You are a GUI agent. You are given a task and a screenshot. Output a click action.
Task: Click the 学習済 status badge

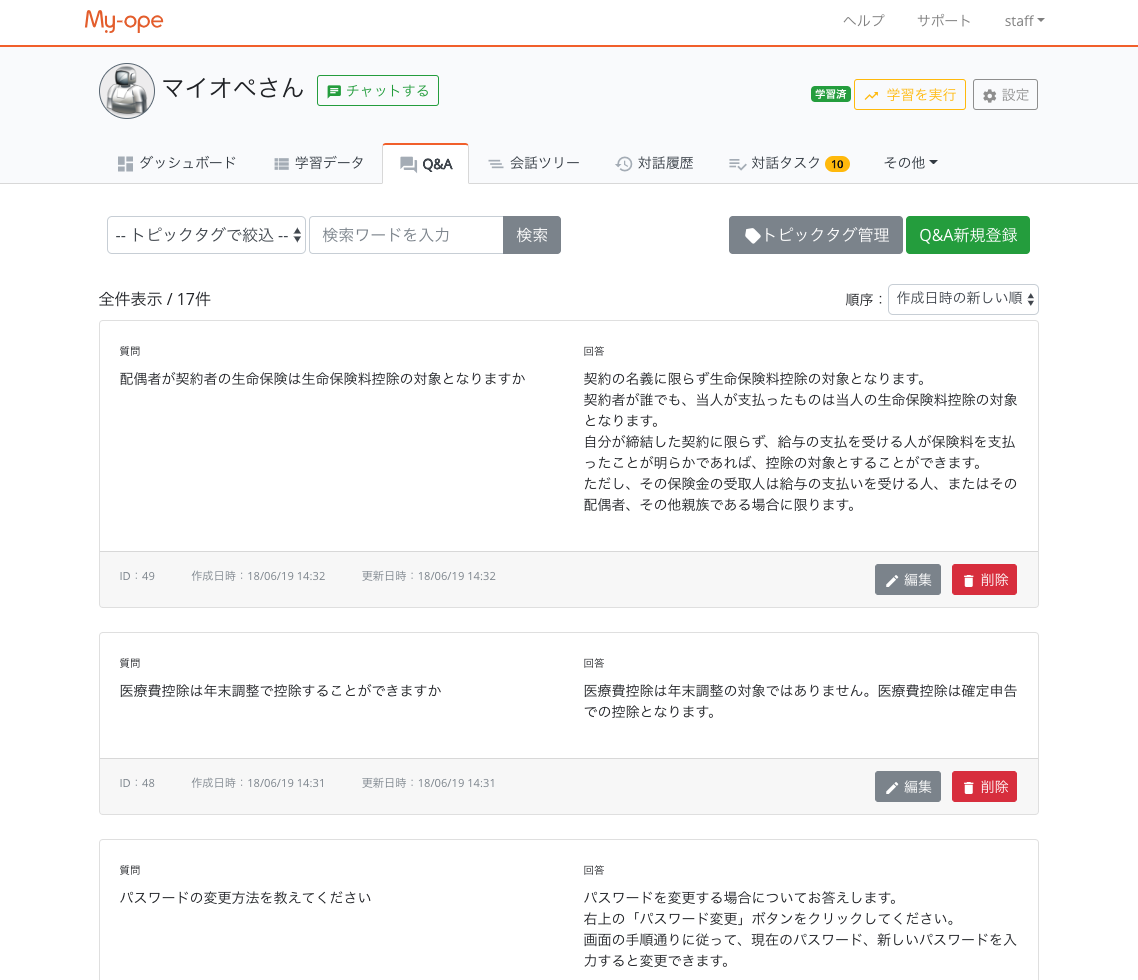click(x=830, y=95)
